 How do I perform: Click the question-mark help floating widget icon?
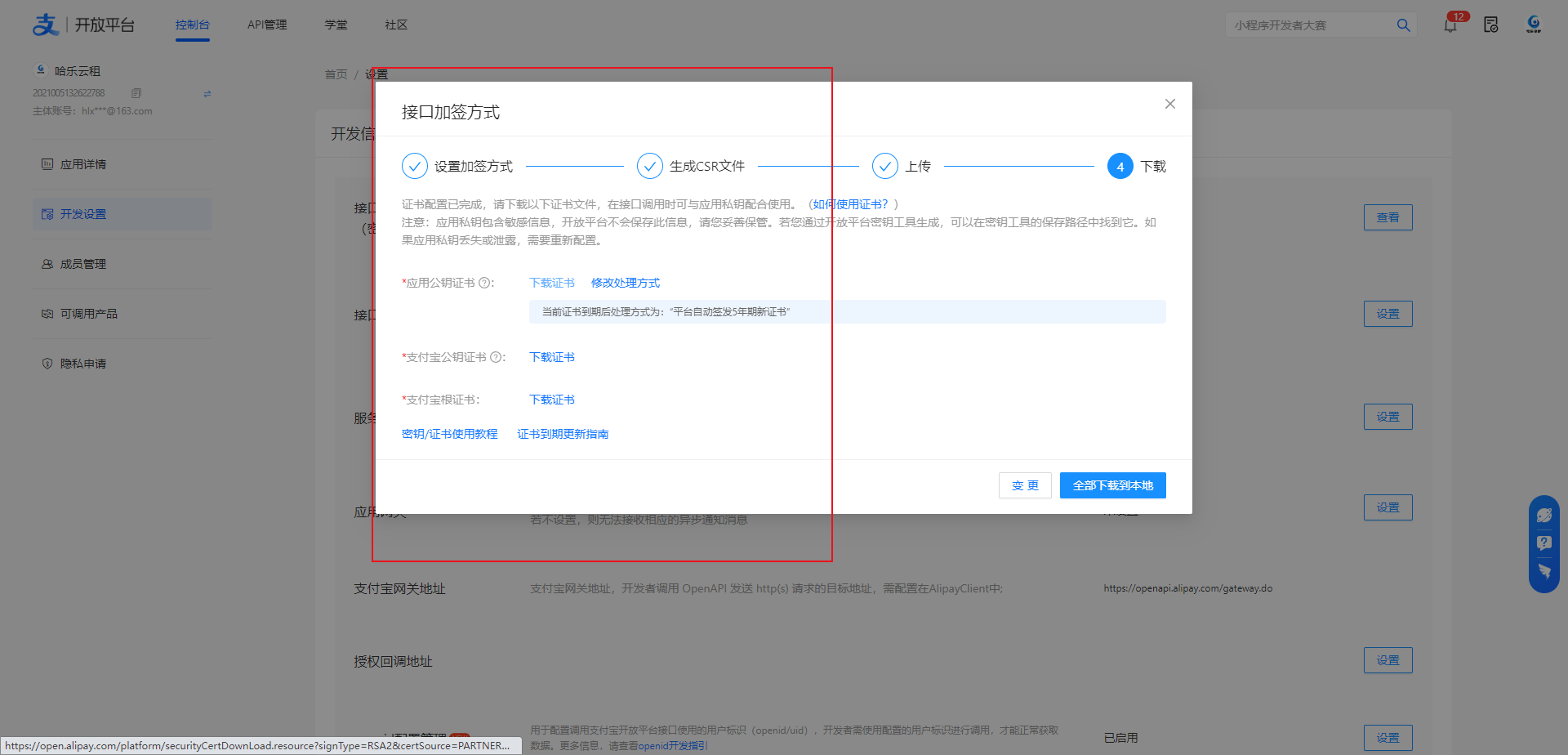click(1544, 543)
